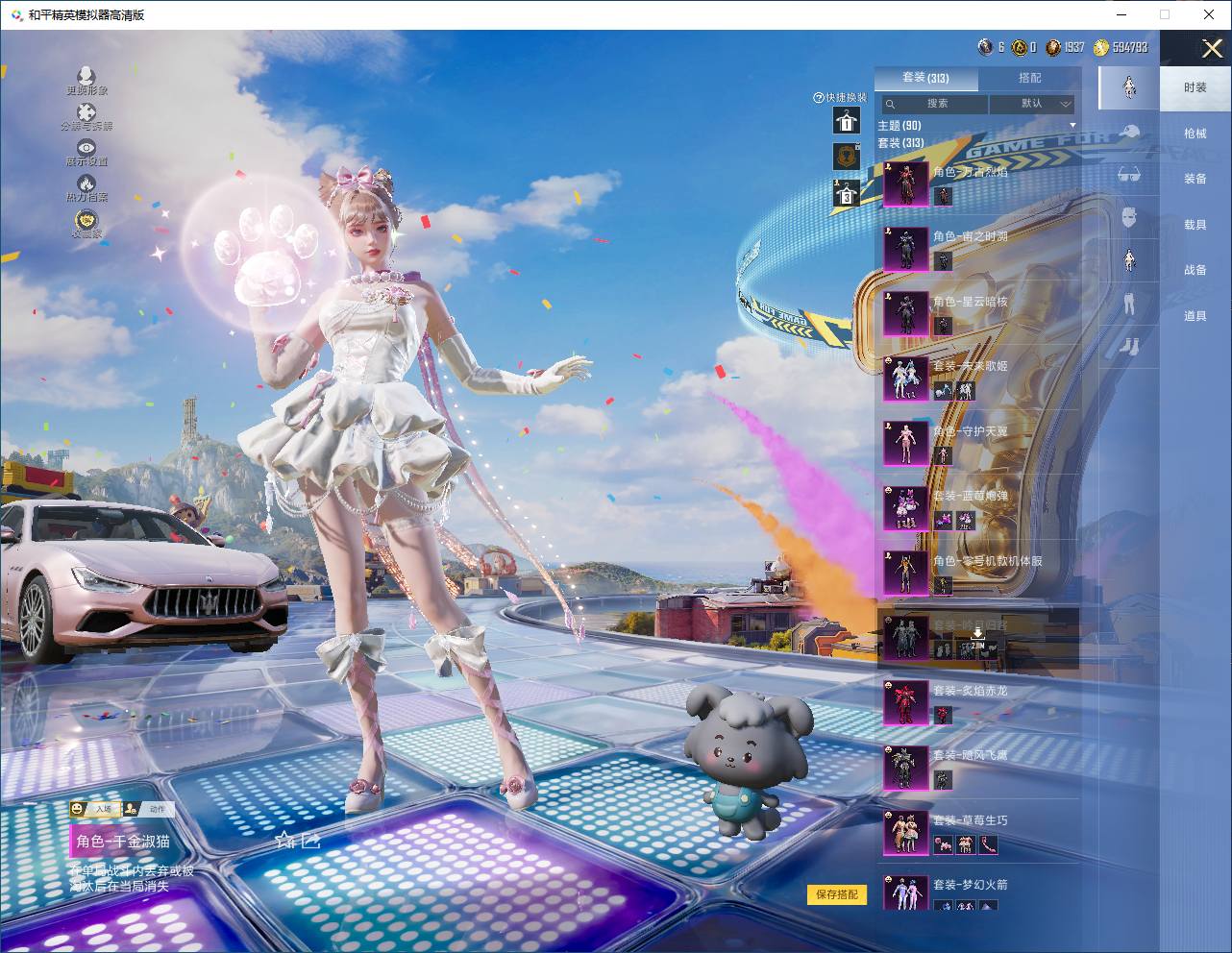Select the shoes category icon
The image size is (1232, 953).
(1129, 346)
